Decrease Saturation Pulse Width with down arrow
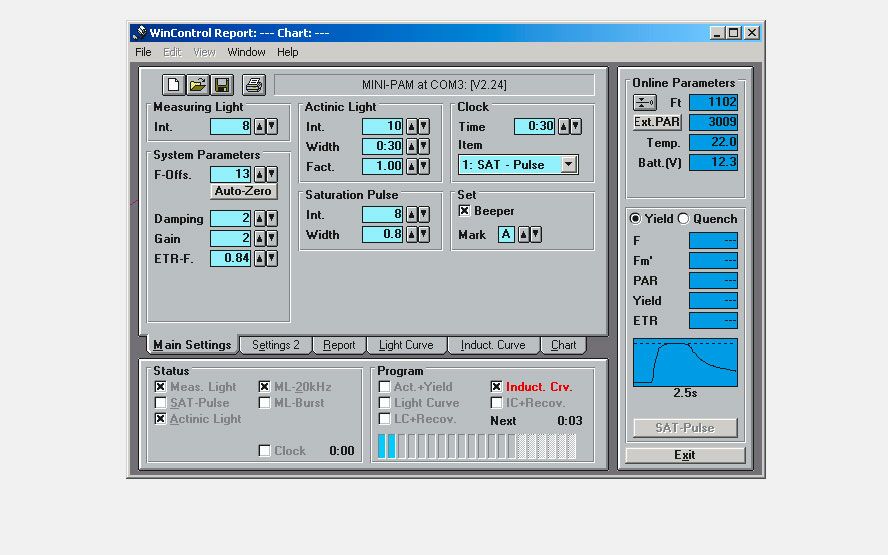 424,234
